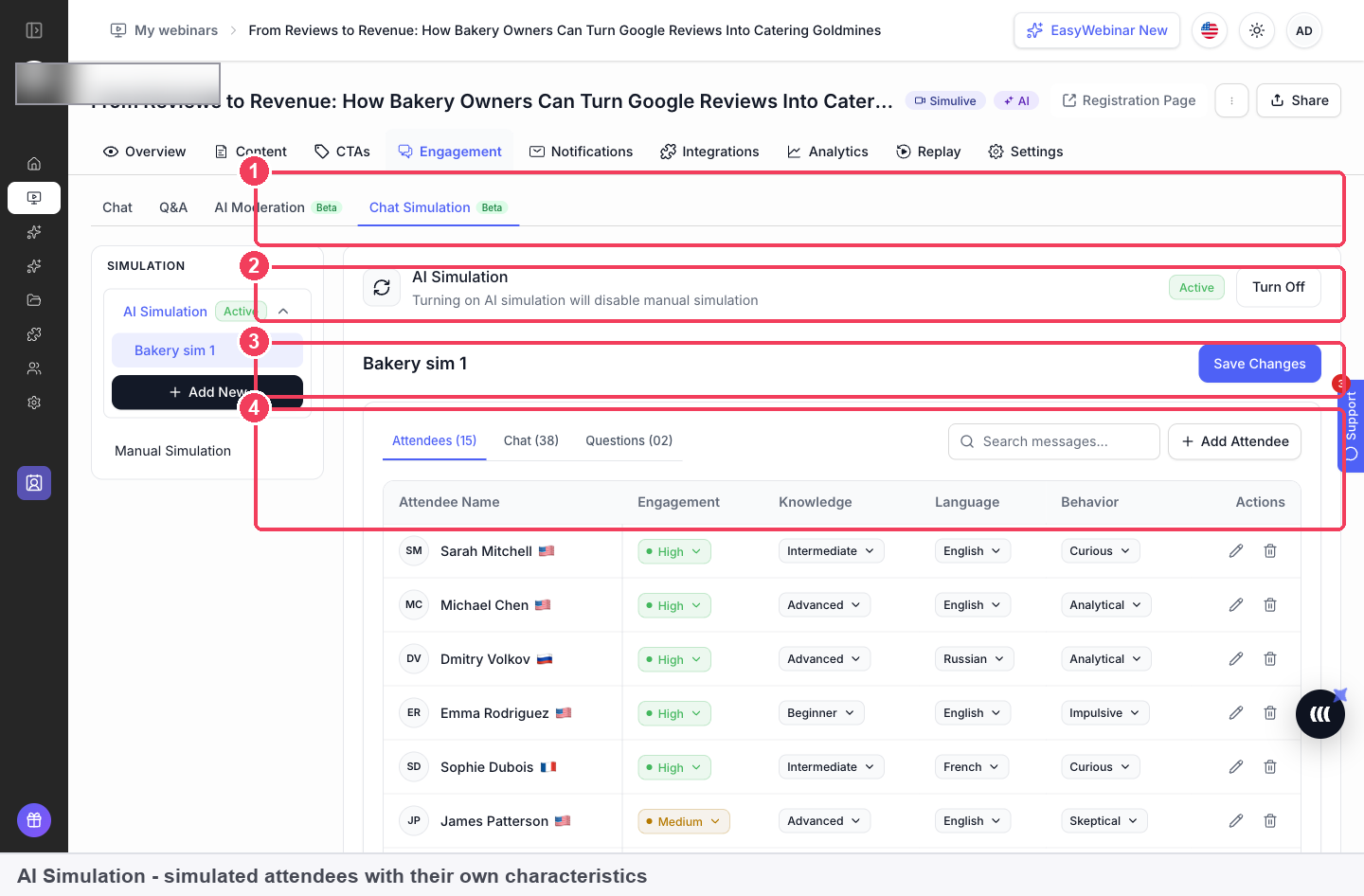1364x896 pixels.
Task: Open James Patterson's Medium engagement dropdown
Action: [x=684, y=822]
